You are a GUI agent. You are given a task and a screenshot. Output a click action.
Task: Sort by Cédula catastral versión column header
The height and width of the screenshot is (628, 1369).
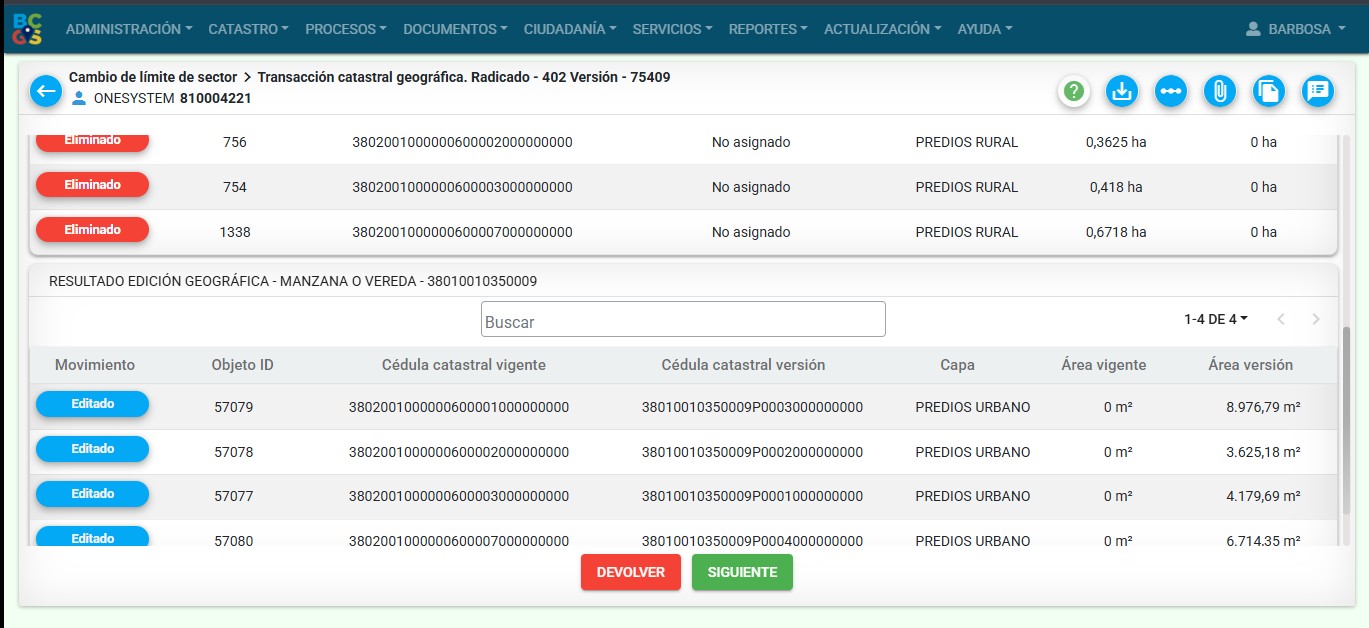pyautogui.click(x=743, y=365)
